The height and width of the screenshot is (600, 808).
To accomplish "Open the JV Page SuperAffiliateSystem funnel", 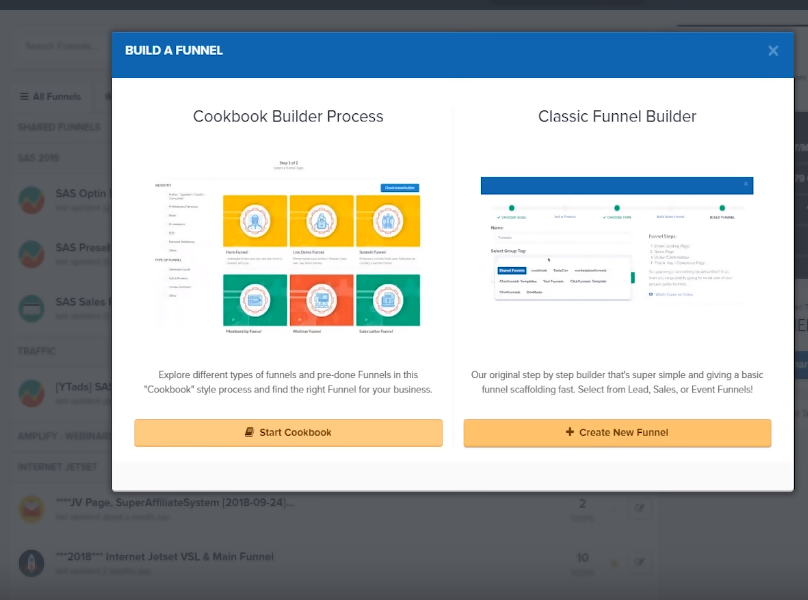I will tap(175, 503).
